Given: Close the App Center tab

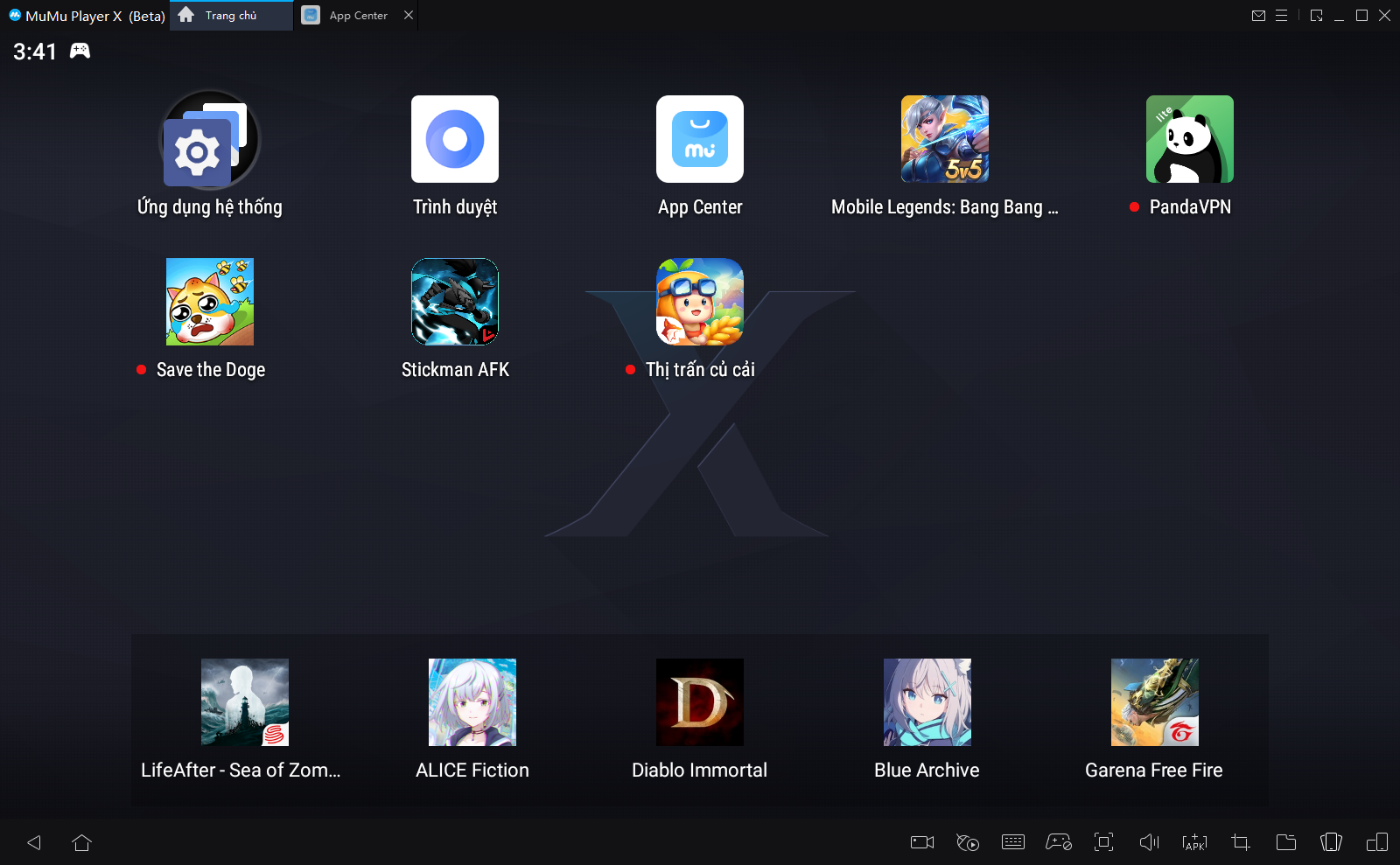Looking at the screenshot, I should (409, 16).
